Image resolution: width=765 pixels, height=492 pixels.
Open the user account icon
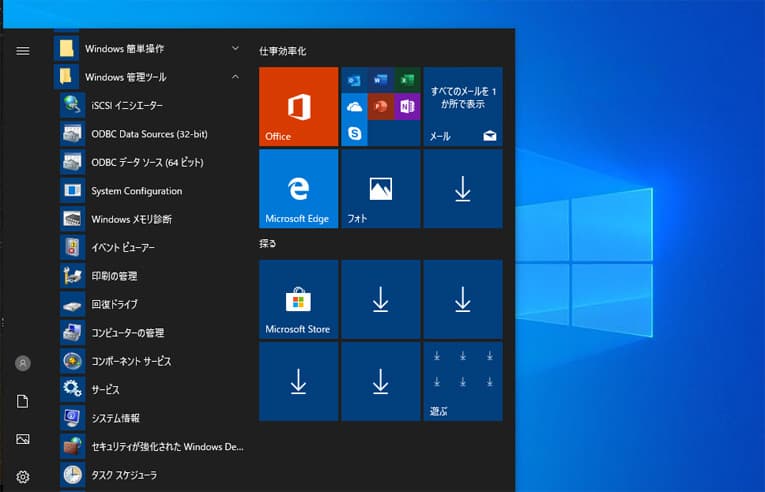click(x=23, y=363)
